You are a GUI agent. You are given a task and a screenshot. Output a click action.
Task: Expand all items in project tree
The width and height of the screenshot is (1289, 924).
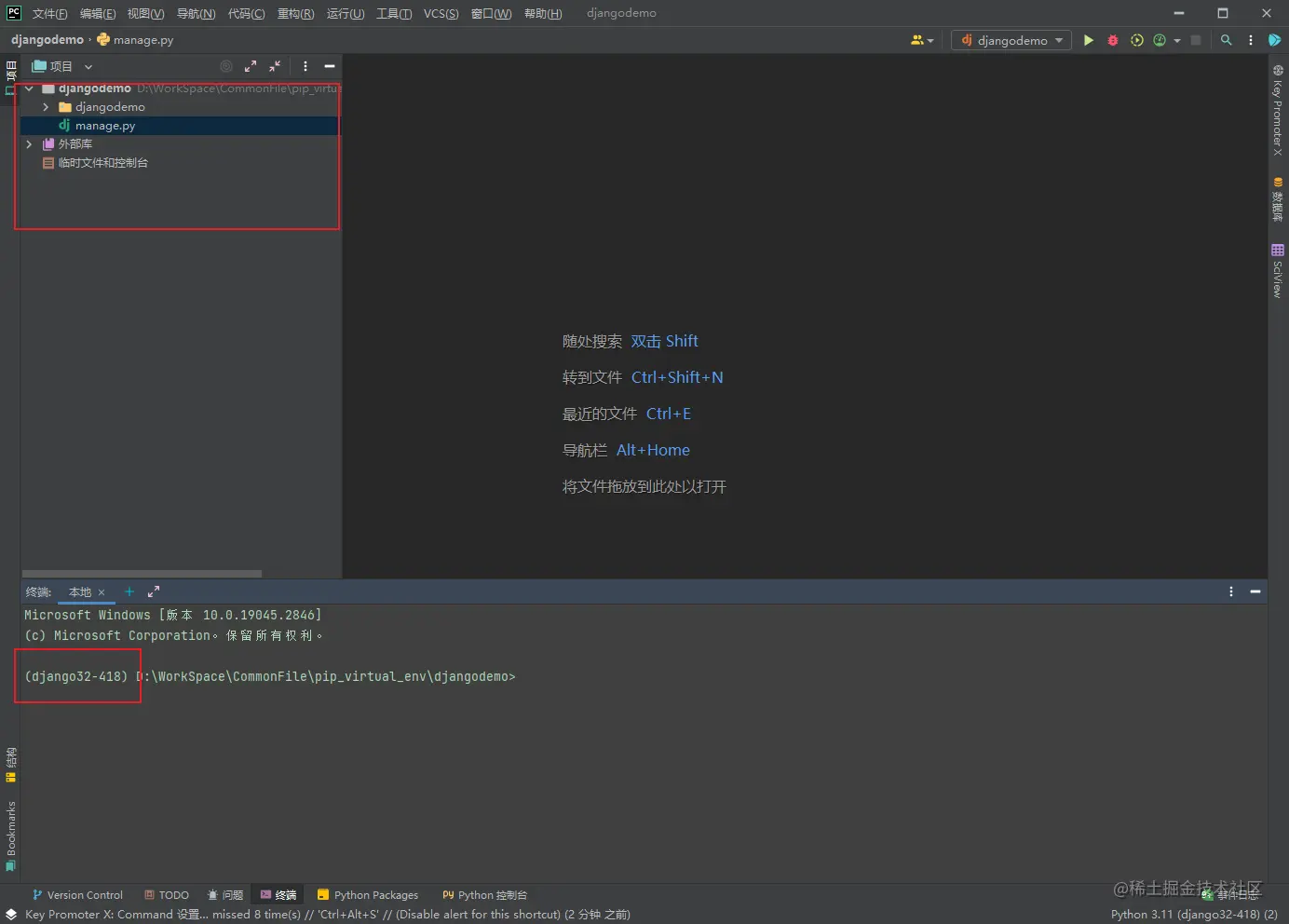tap(251, 66)
